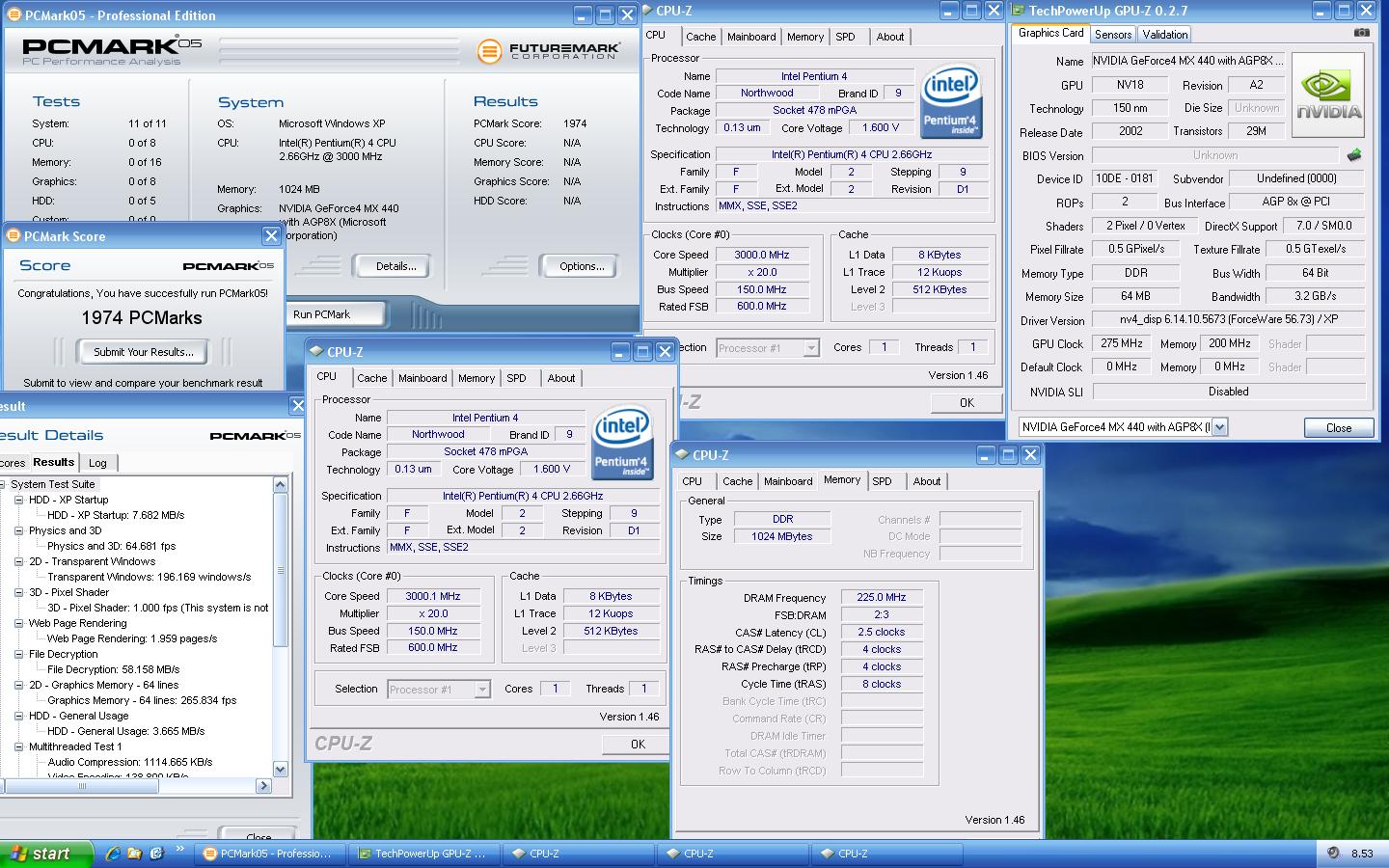Click OK in the middle CPU-Z window
This screenshot has width=1389, height=868.
[638, 744]
